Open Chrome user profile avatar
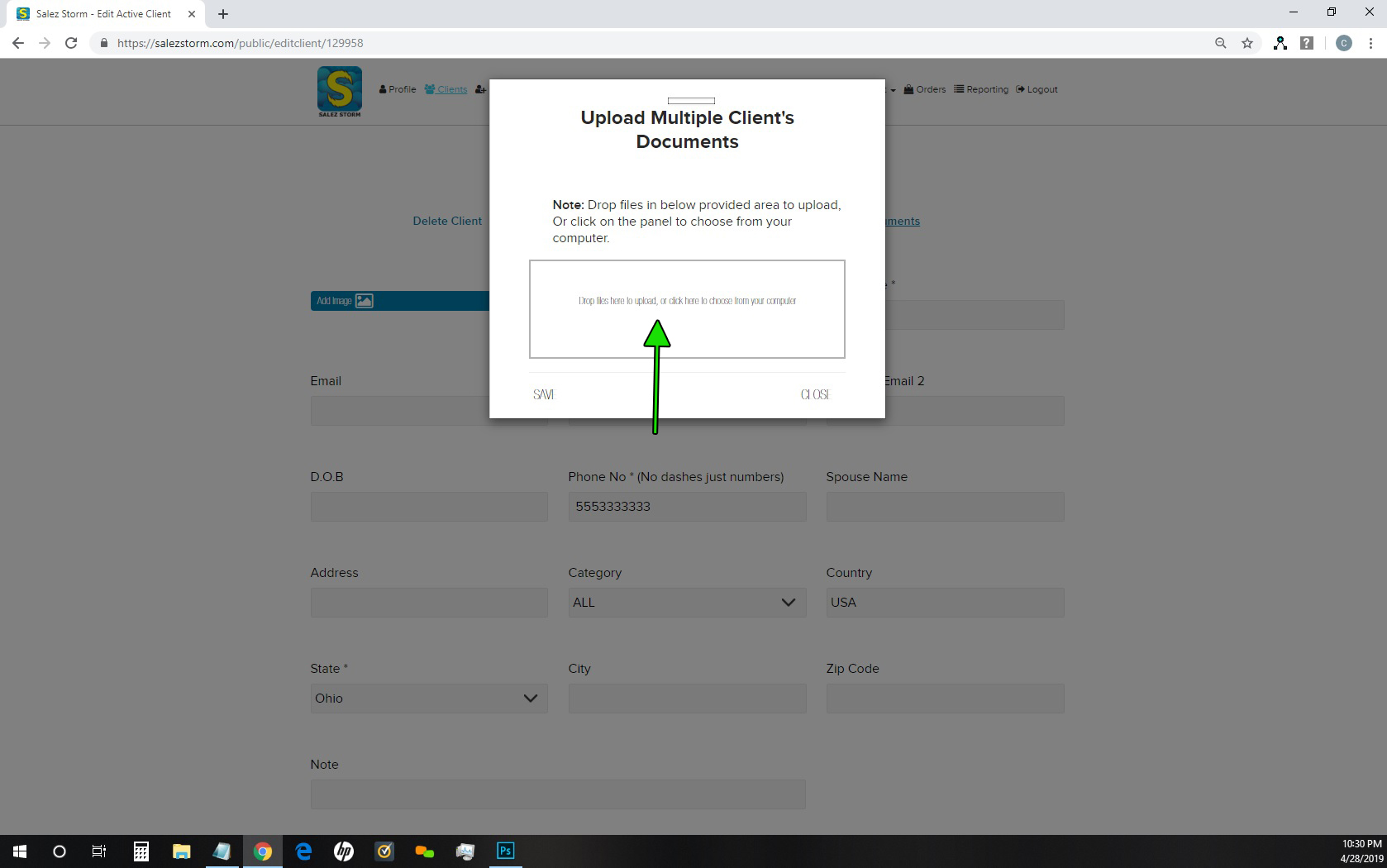The image size is (1387, 868). [x=1343, y=43]
